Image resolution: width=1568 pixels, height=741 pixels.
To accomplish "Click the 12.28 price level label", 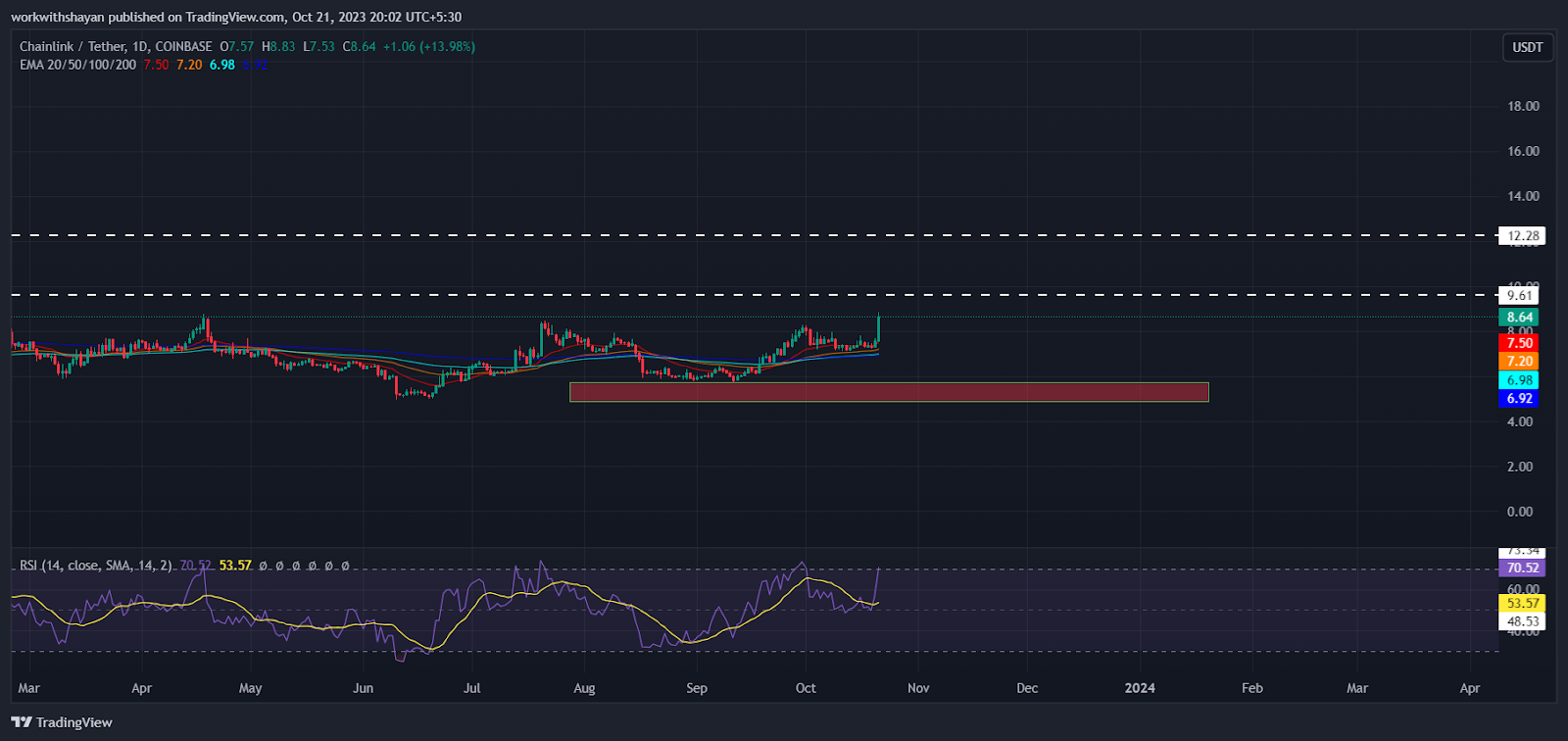I will click(x=1522, y=236).
